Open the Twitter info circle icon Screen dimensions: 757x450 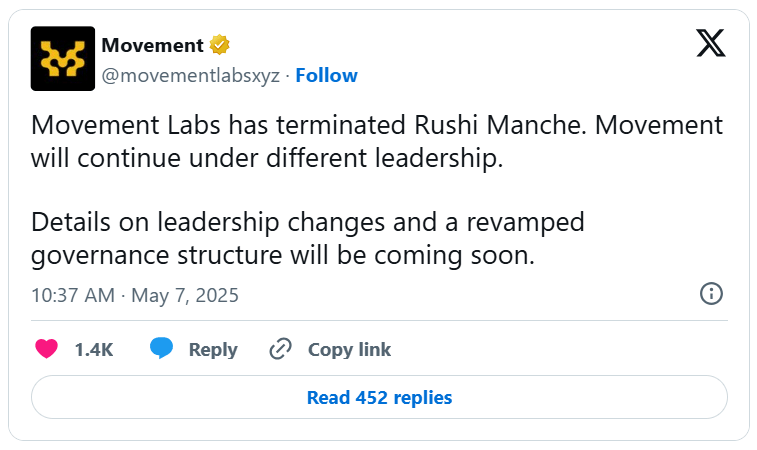tap(710, 294)
